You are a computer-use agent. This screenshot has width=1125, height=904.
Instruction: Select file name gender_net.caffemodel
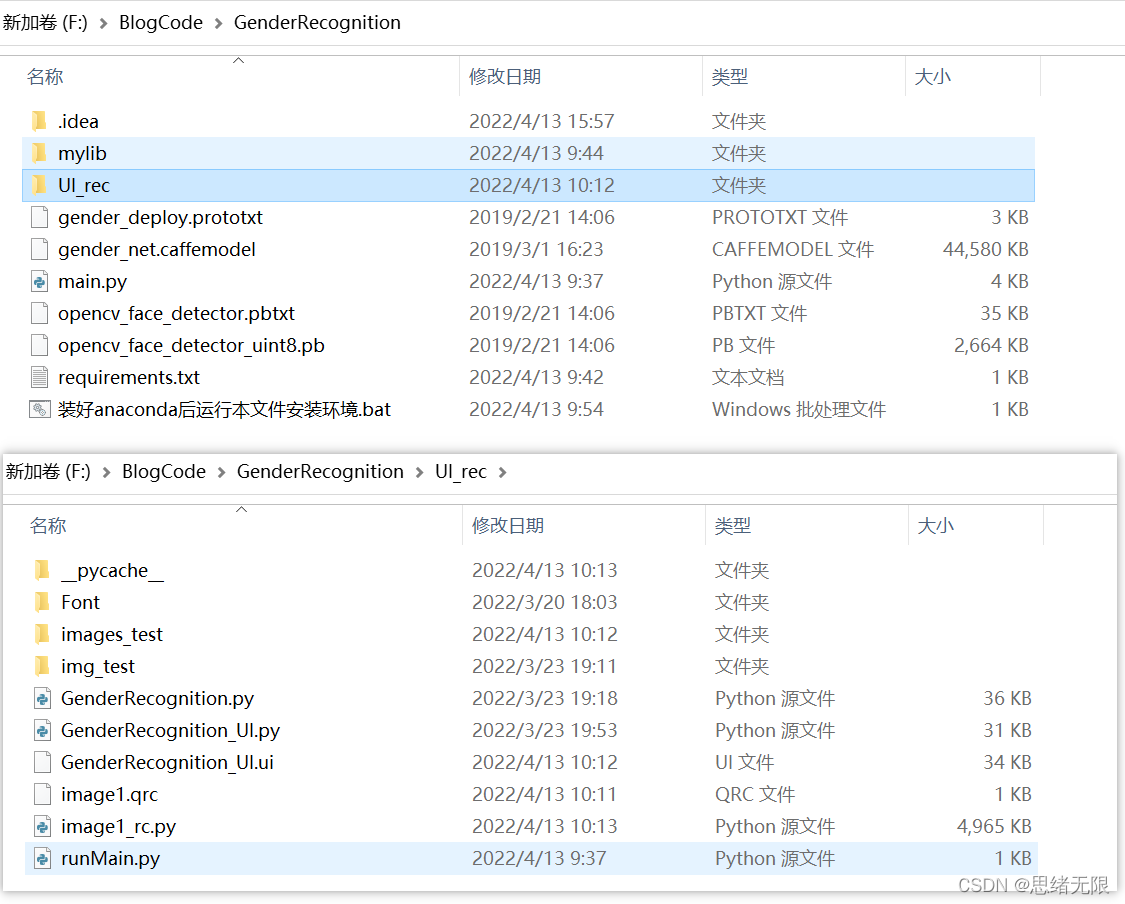(x=156, y=249)
